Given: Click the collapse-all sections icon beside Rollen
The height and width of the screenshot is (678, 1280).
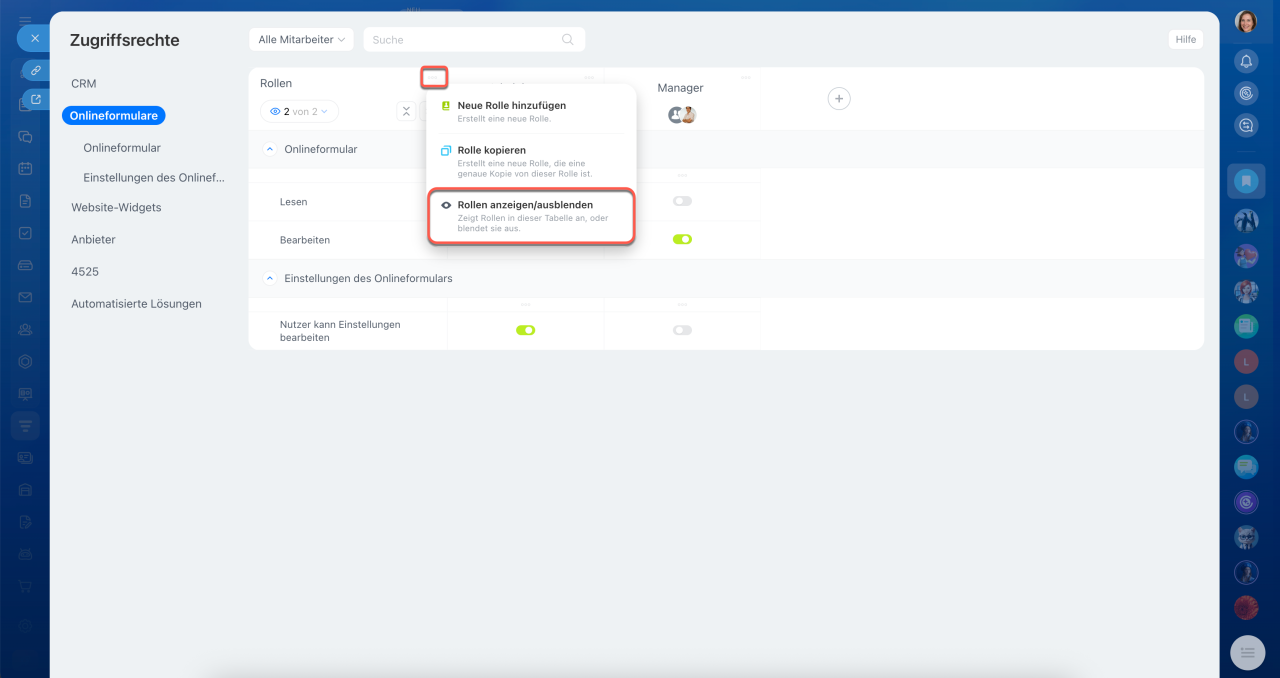Looking at the screenshot, I should 406,112.
